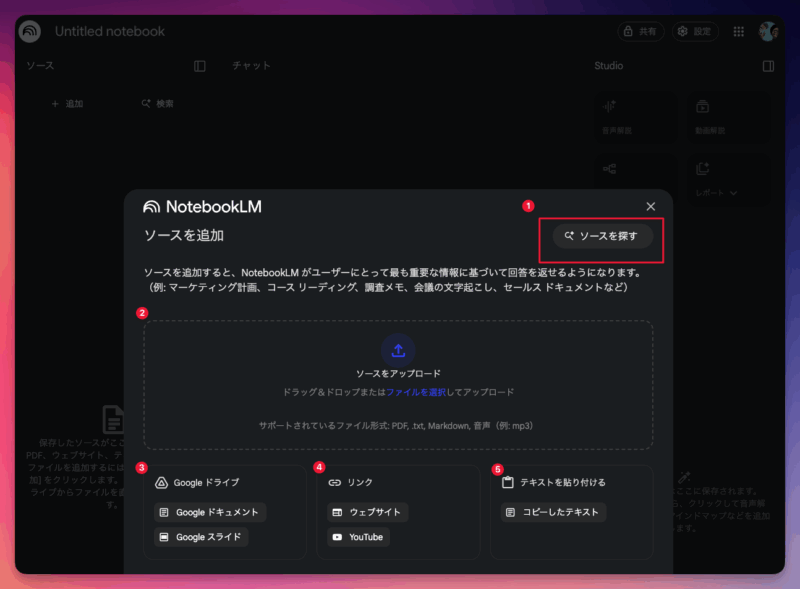This screenshot has width=800, height=589.
Task: Click the ＋ 追加 add source button
Action: click(x=67, y=104)
